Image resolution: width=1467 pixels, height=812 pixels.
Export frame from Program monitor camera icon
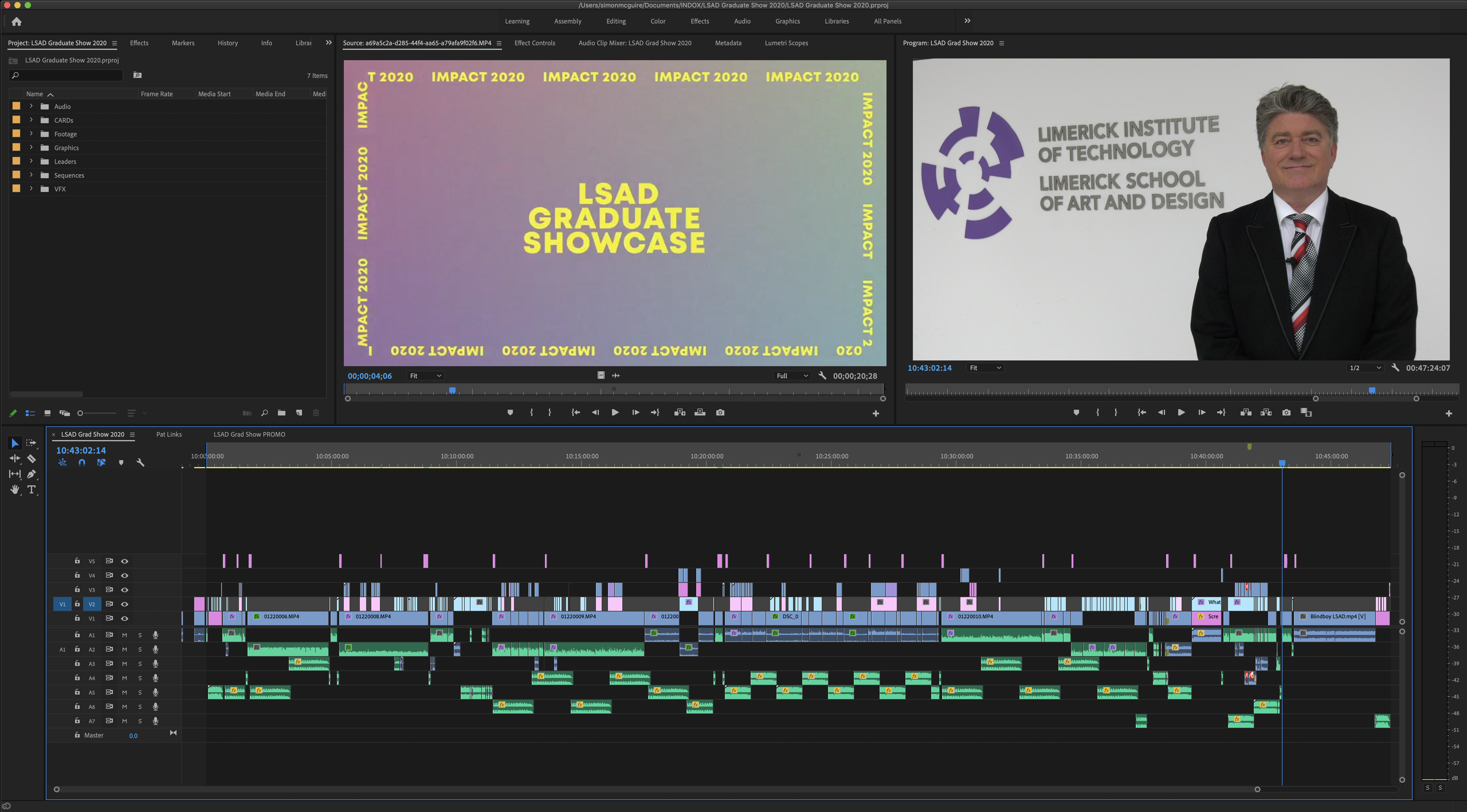pos(1286,413)
